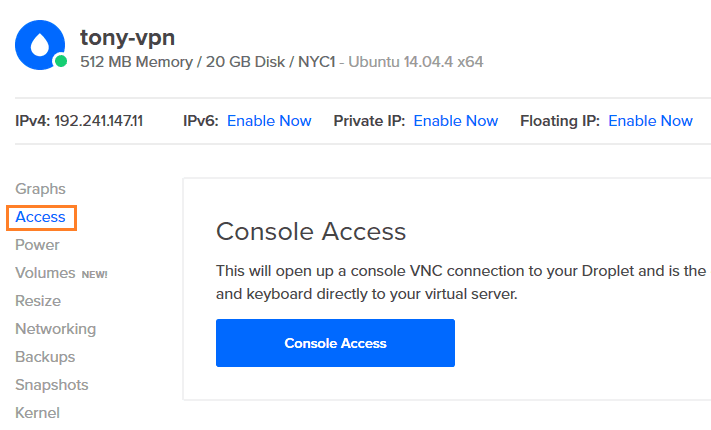Go to the Volumes section
The height and width of the screenshot is (430, 711).
tap(45, 273)
